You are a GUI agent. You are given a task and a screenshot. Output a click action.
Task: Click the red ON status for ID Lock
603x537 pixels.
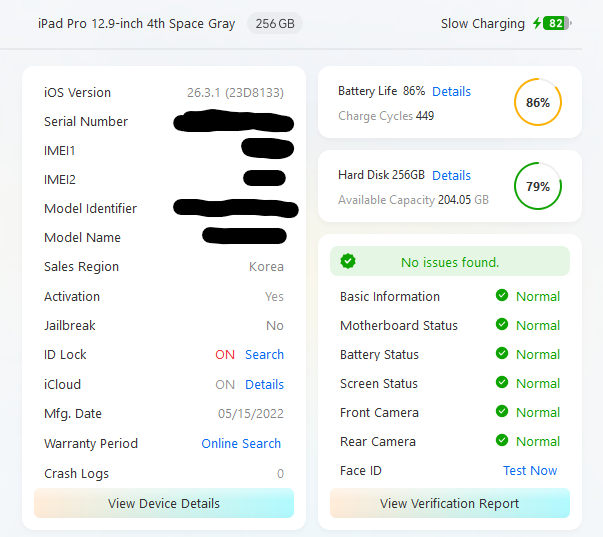(225, 354)
